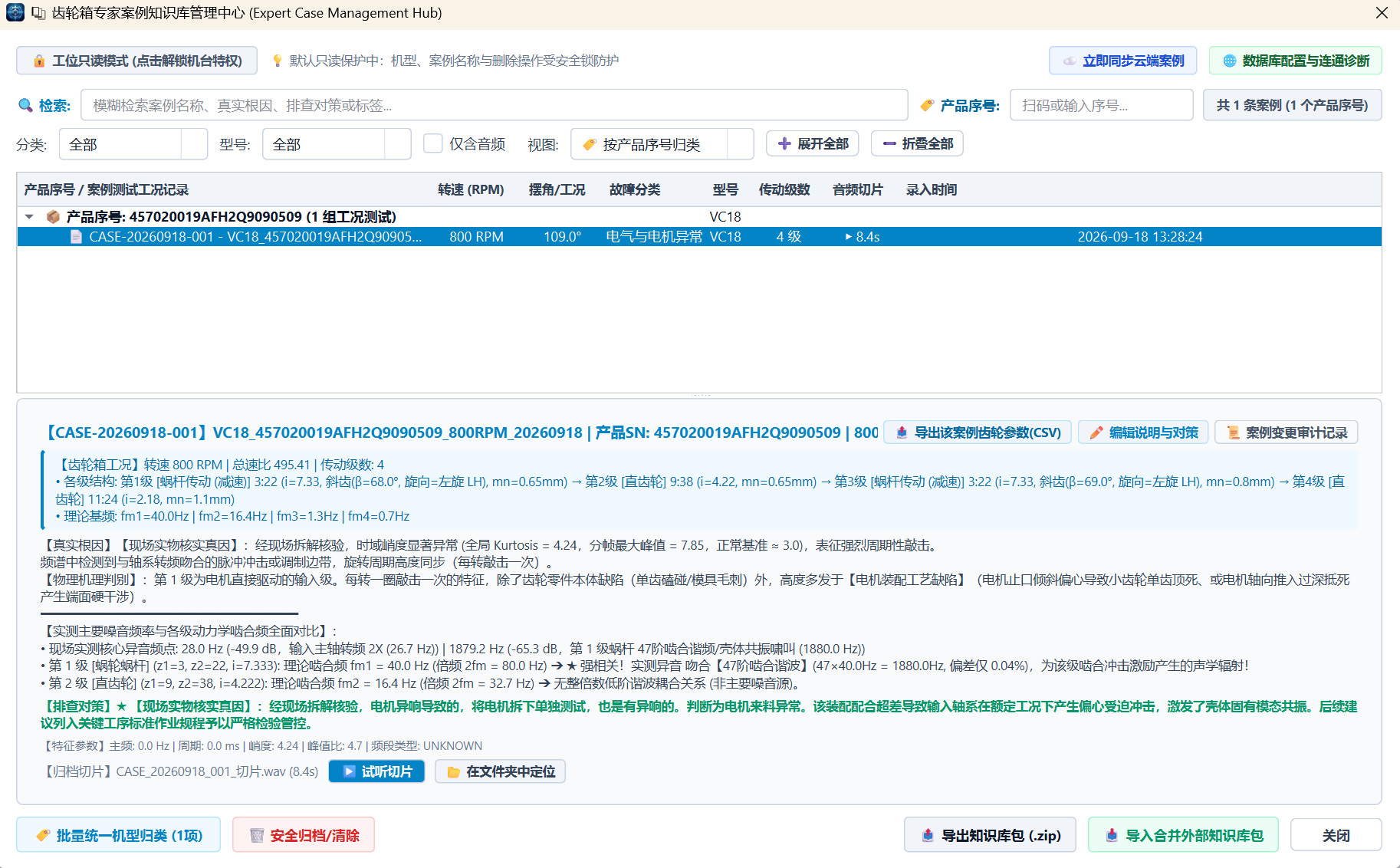Open the 分类 dropdown
The width and height of the screenshot is (1400, 868).
[133, 144]
